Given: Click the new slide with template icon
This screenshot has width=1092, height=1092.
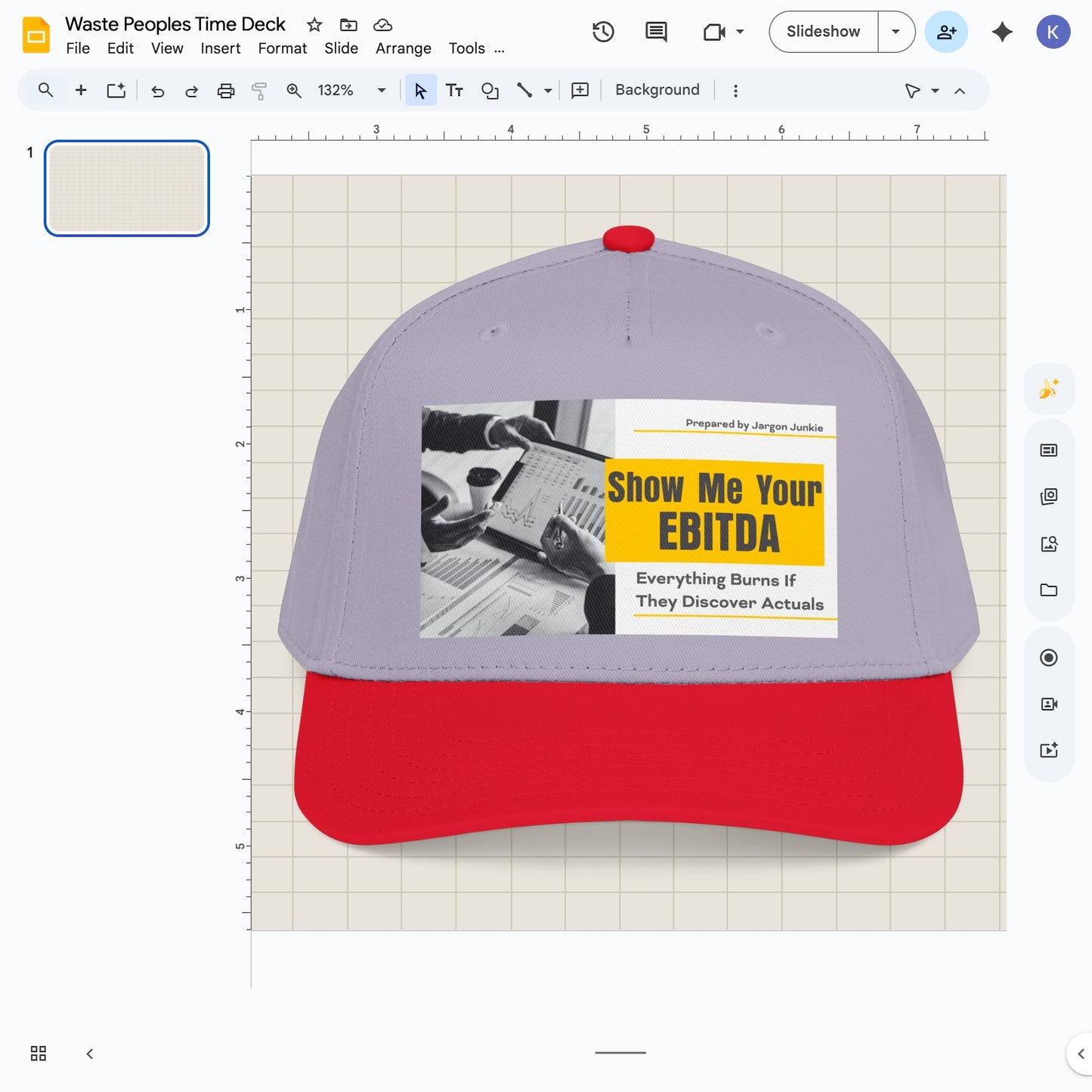Looking at the screenshot, I should pos(116,91).
